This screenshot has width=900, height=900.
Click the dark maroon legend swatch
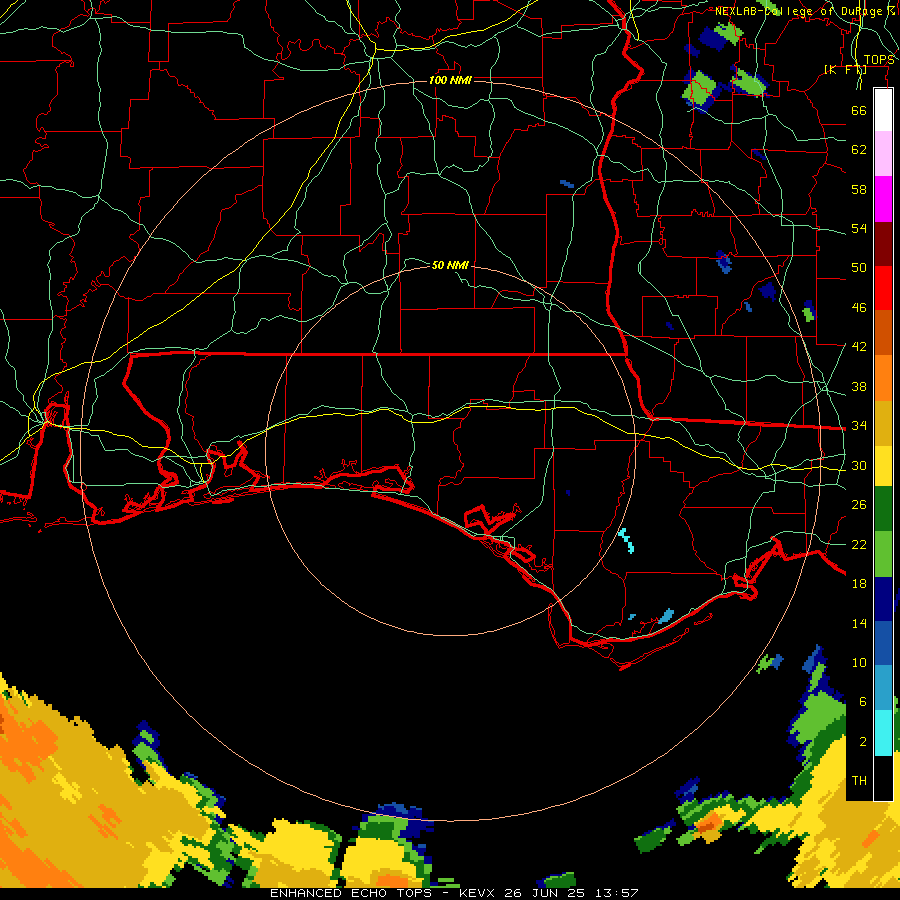click(x=883, y=244)
